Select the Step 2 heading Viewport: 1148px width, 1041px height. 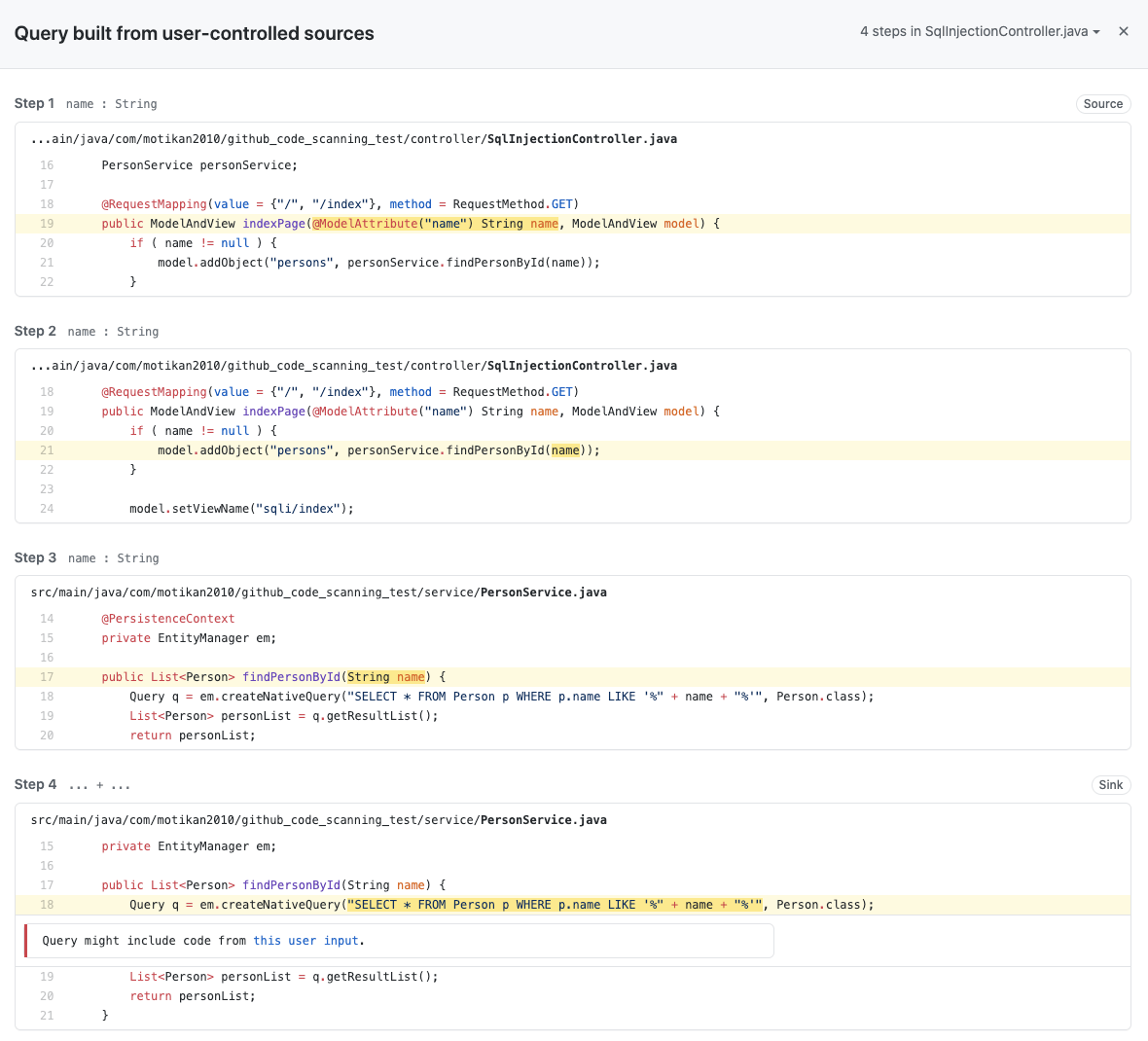pyautogui.click(x=35, y=331)
